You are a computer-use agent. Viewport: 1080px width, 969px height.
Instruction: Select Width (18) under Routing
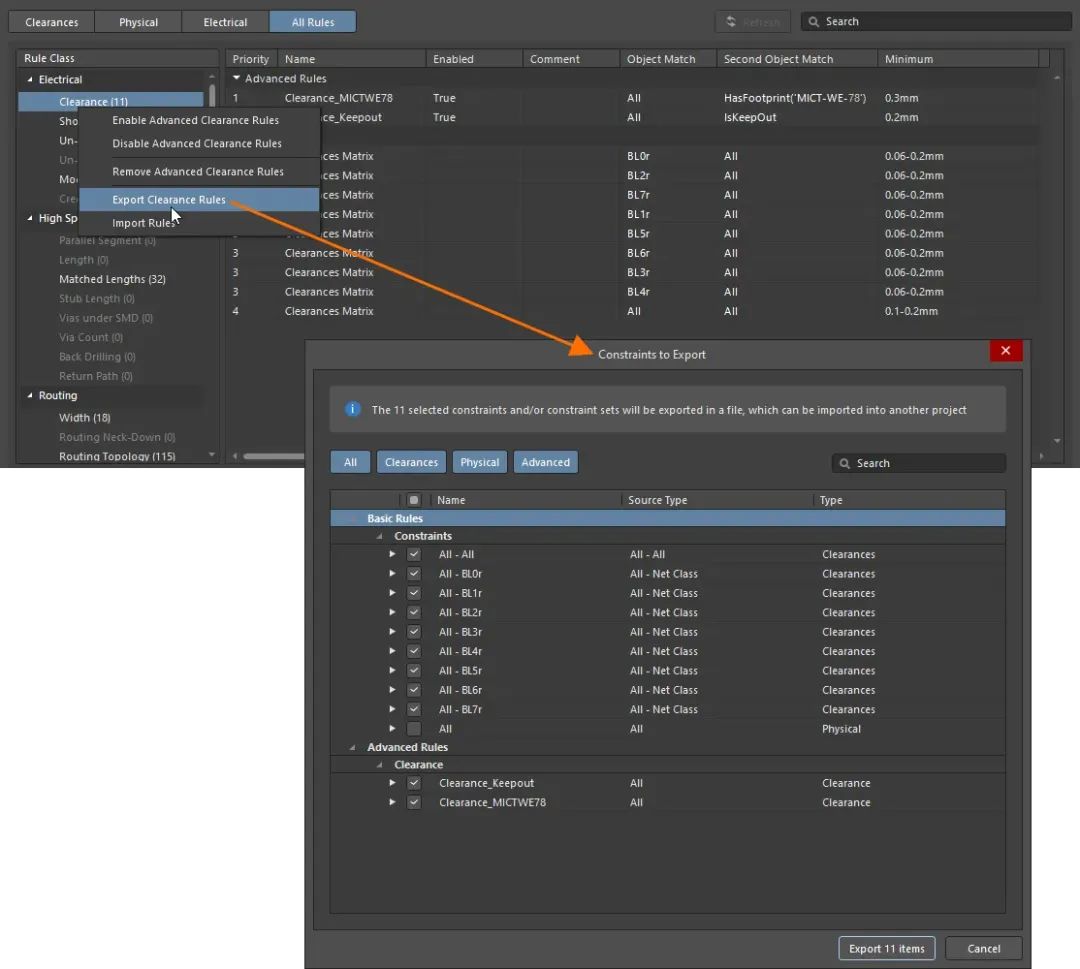click(x=85, y=417)
